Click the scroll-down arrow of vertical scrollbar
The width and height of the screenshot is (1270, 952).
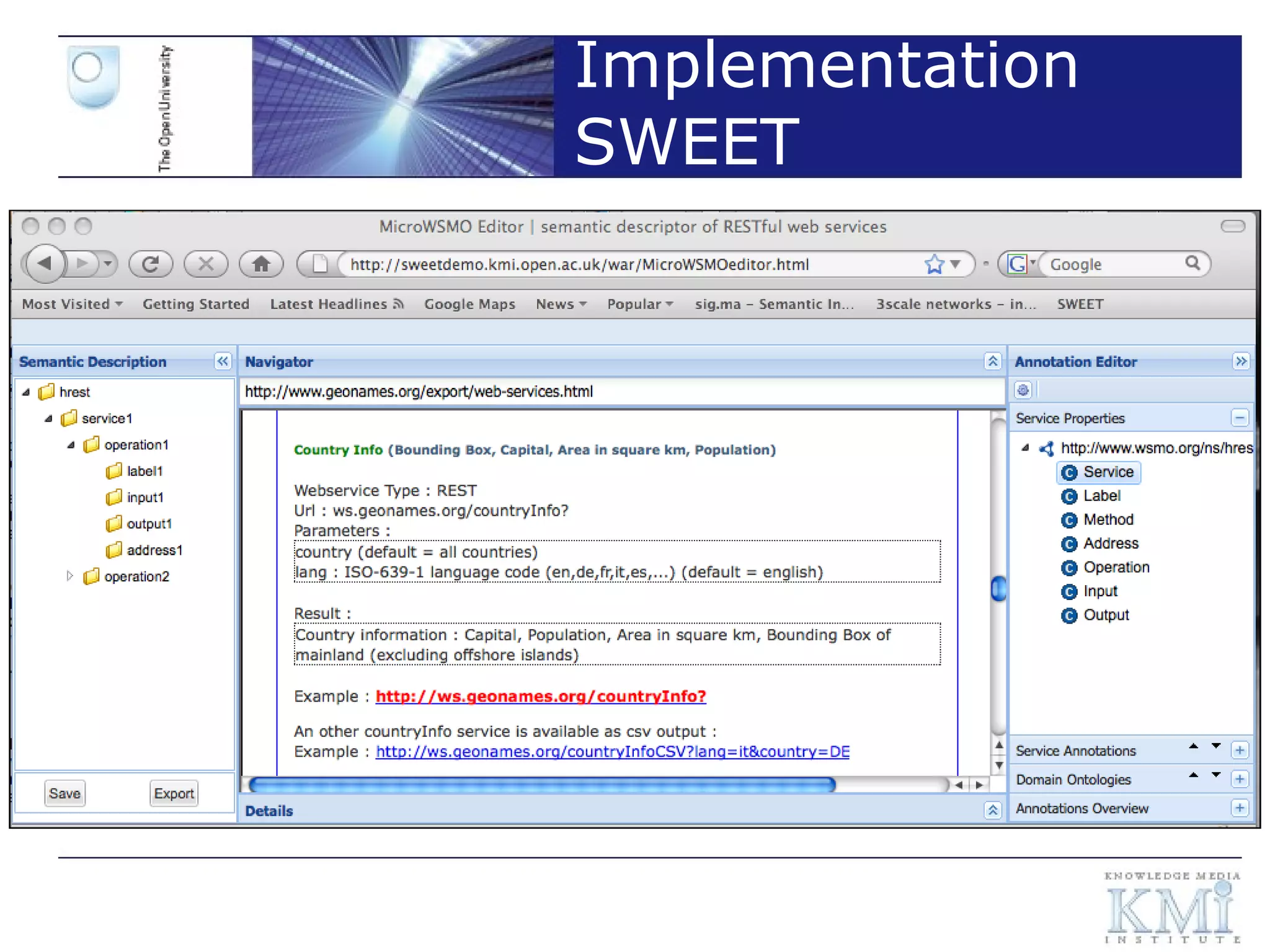[x=998, y=765]
